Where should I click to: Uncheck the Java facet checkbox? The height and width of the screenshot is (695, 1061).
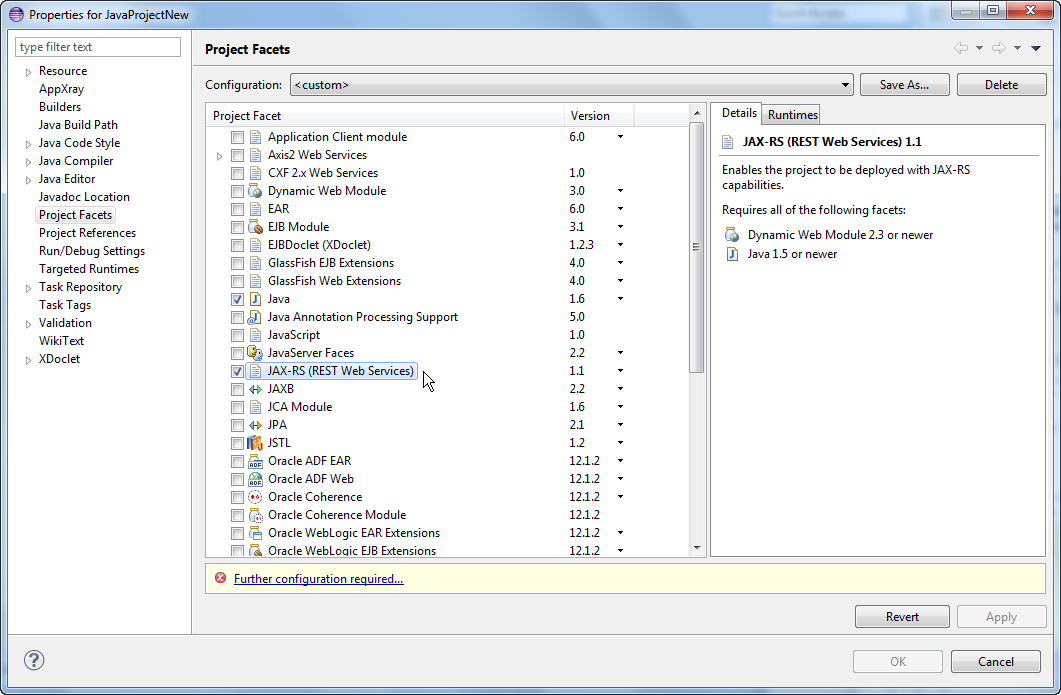coord(237,298)
